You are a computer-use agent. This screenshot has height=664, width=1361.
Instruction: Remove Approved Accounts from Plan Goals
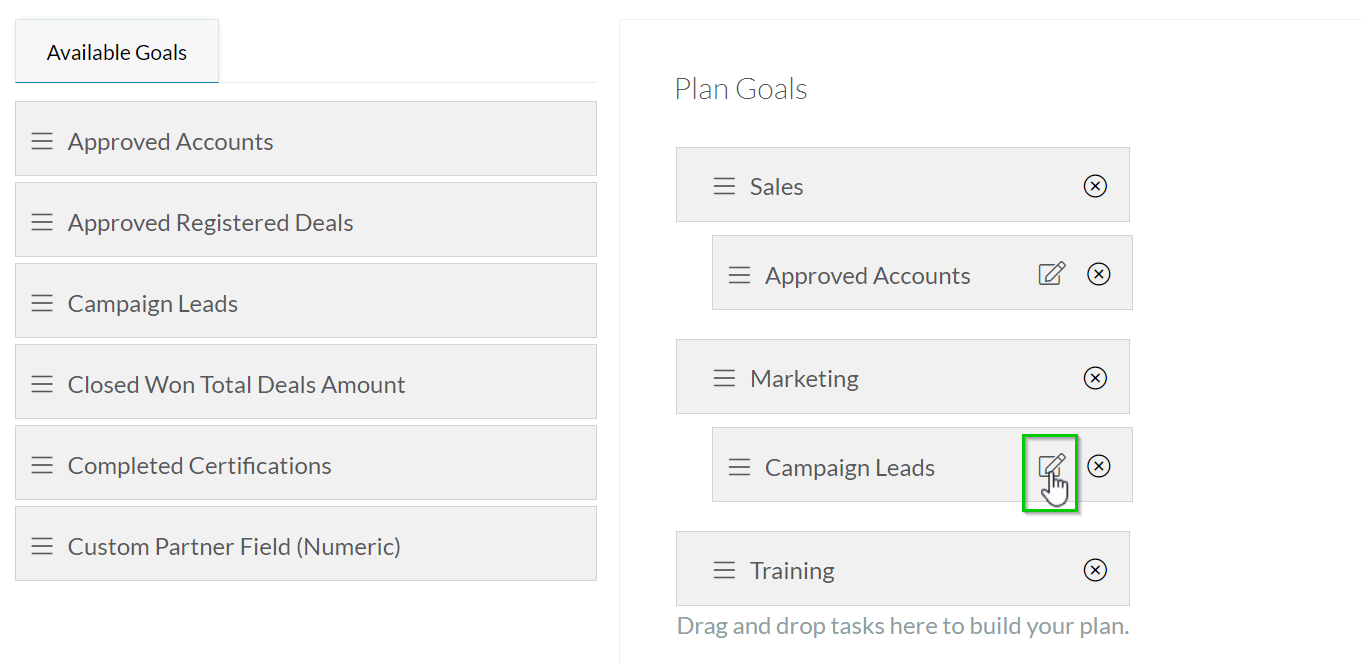(x=1098, y=273)
